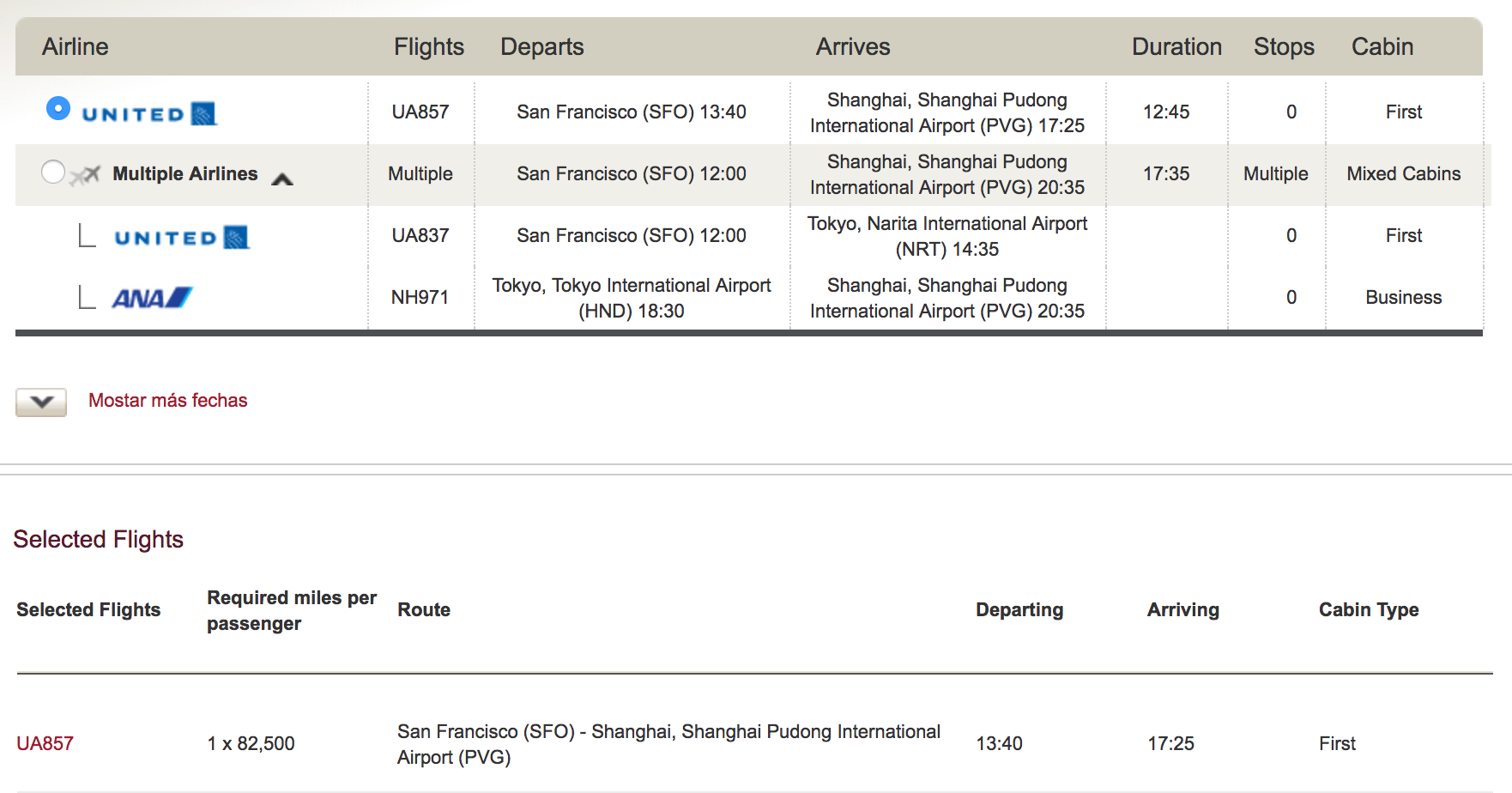Viewport: 1512px width, 793px height.
Task: Open the UA857 selected flight link
Action: (45, 743)
